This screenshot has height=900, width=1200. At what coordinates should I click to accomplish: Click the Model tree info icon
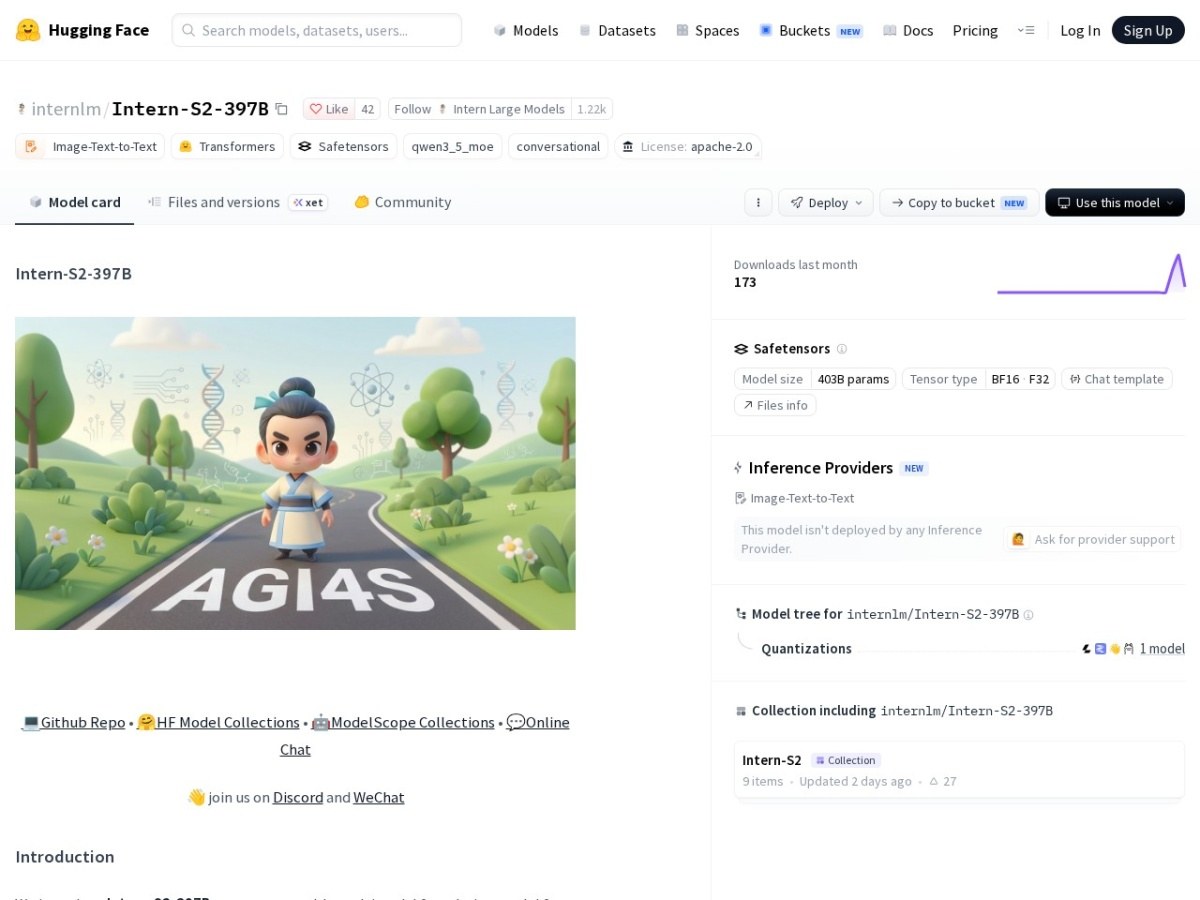click(1028, 615)
